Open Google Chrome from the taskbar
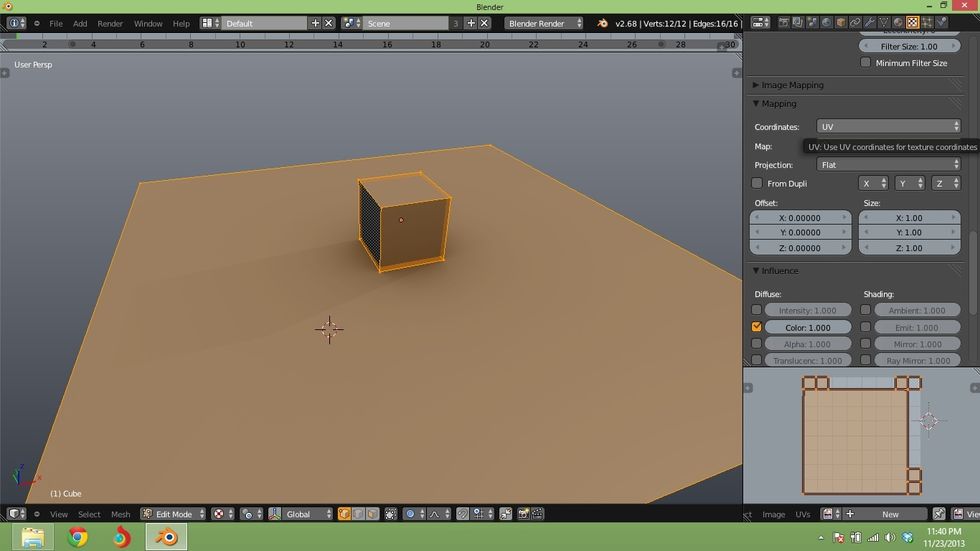The image size is (980, 551). (x=77, y=537)
